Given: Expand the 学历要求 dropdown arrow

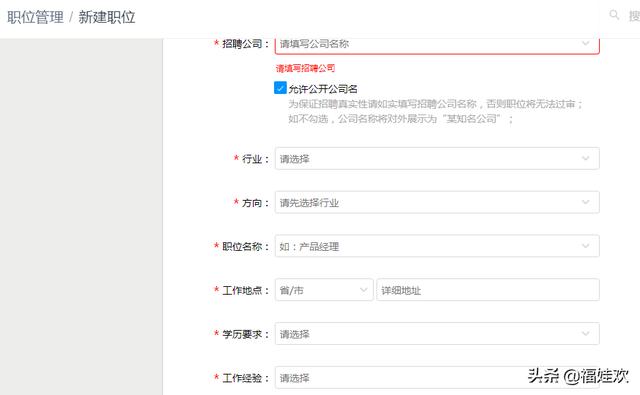Looking at the screenshot, I should [x=585, y=333].
